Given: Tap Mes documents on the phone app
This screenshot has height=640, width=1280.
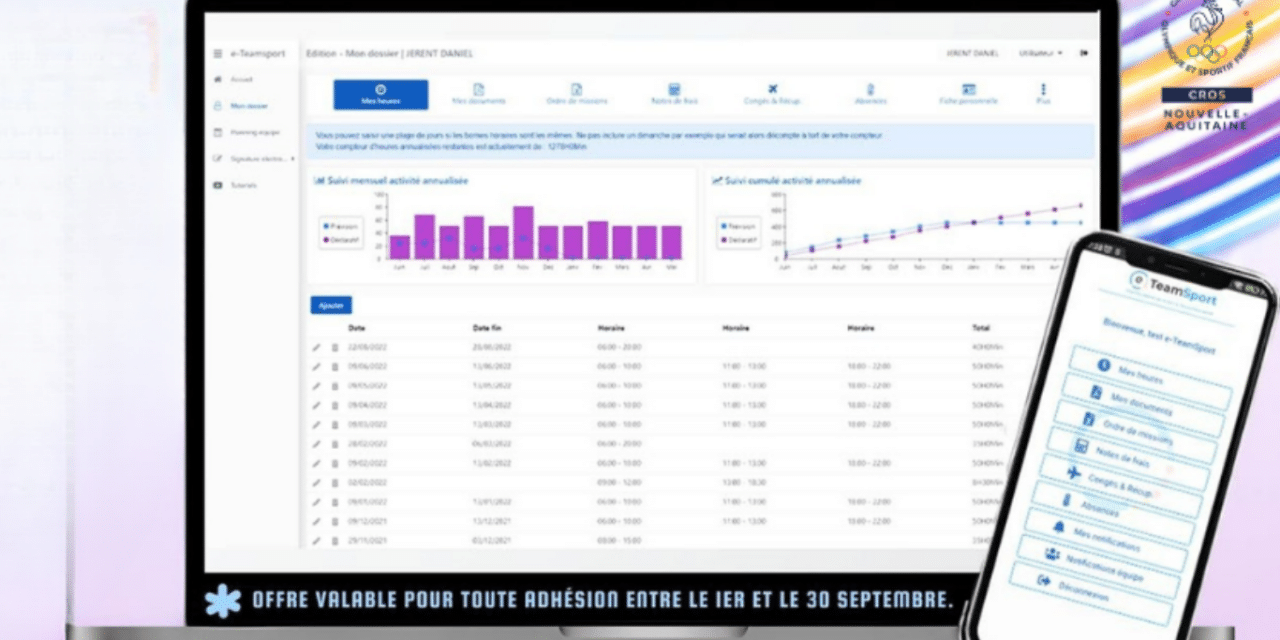Looking at the screenshot, I should coord(1141,404).
